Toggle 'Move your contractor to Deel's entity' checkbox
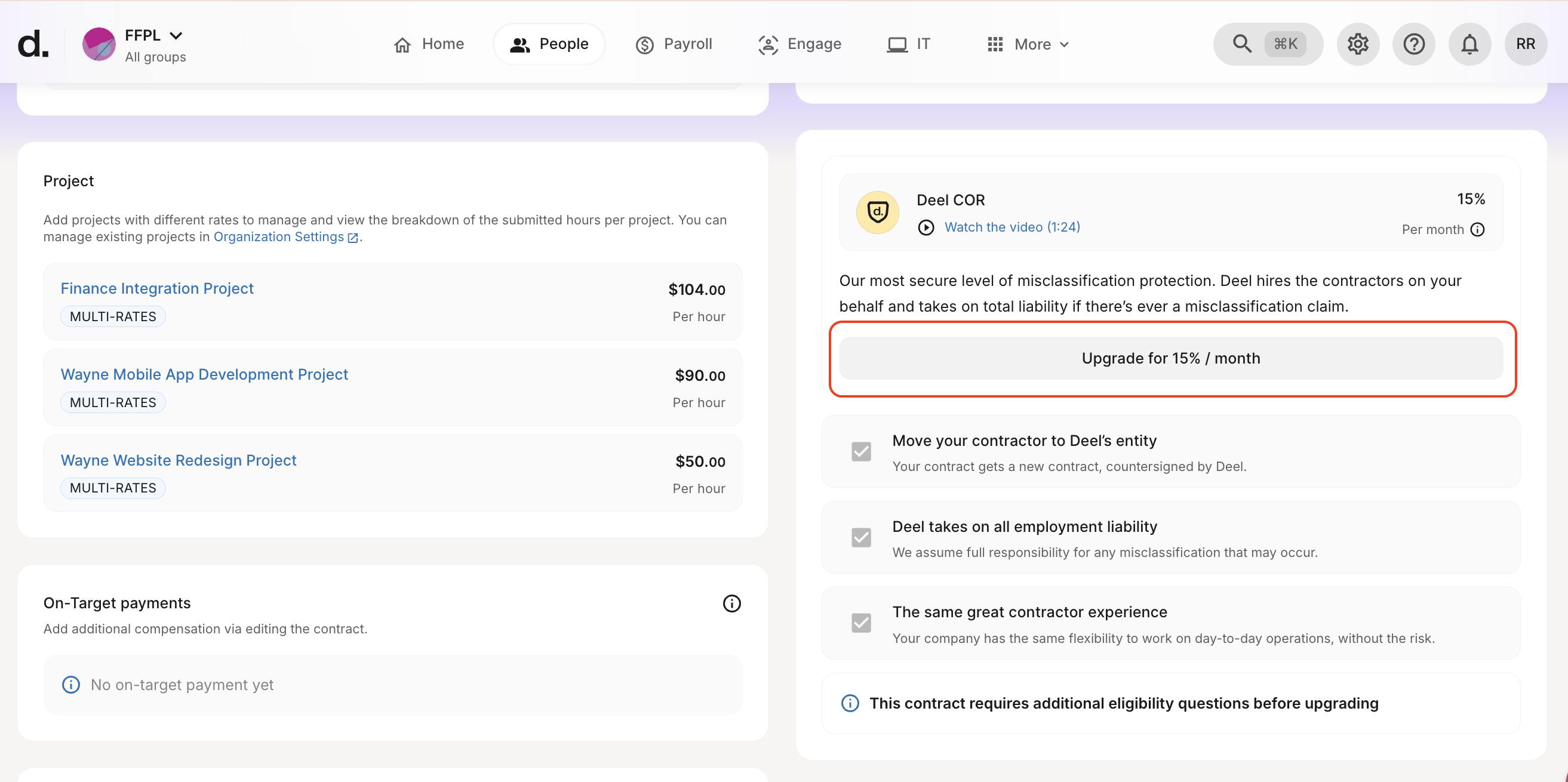The width and height of the screenshot is (1568, 782). pyautogui.click(x=860, y=451)
